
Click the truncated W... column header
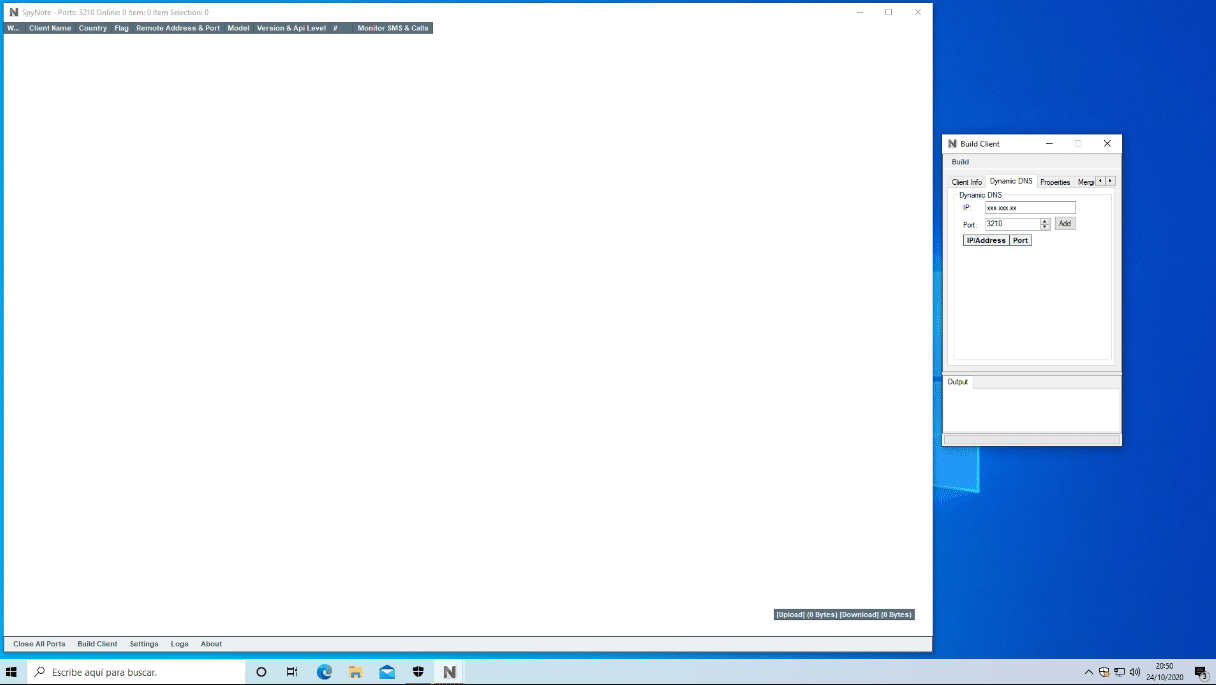point(13,28)
